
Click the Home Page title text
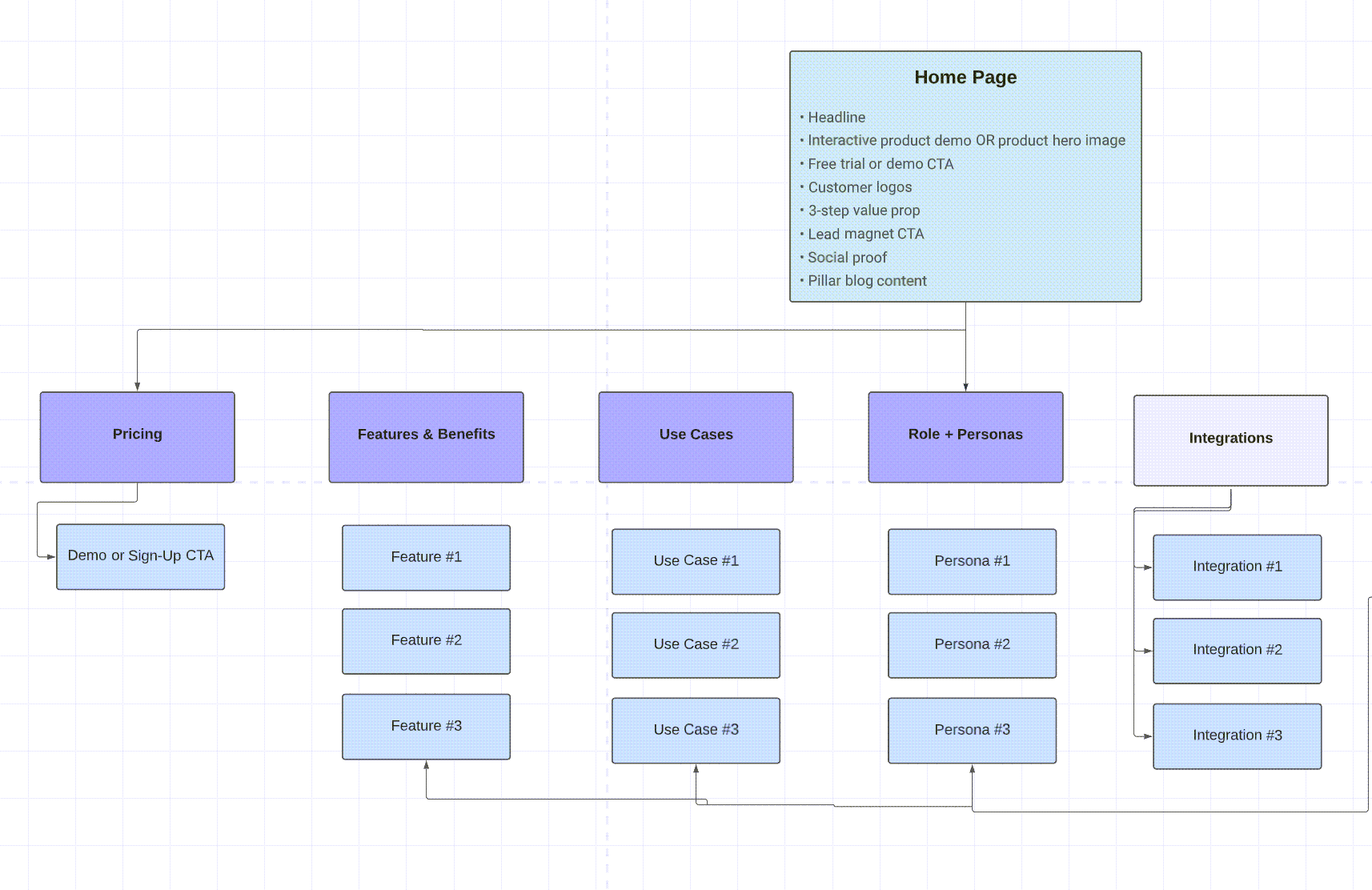[x=965, y=77]
